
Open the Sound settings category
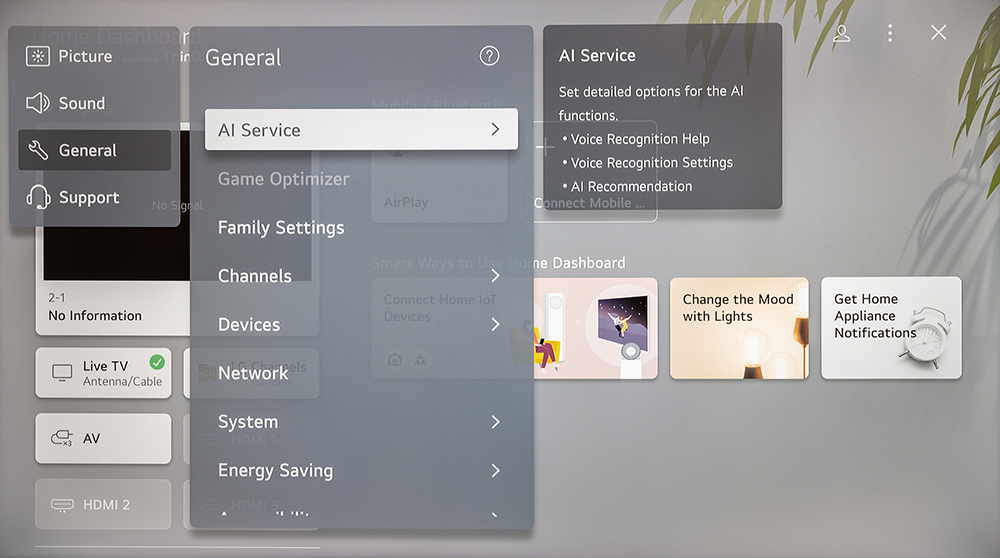pos(94,103)
